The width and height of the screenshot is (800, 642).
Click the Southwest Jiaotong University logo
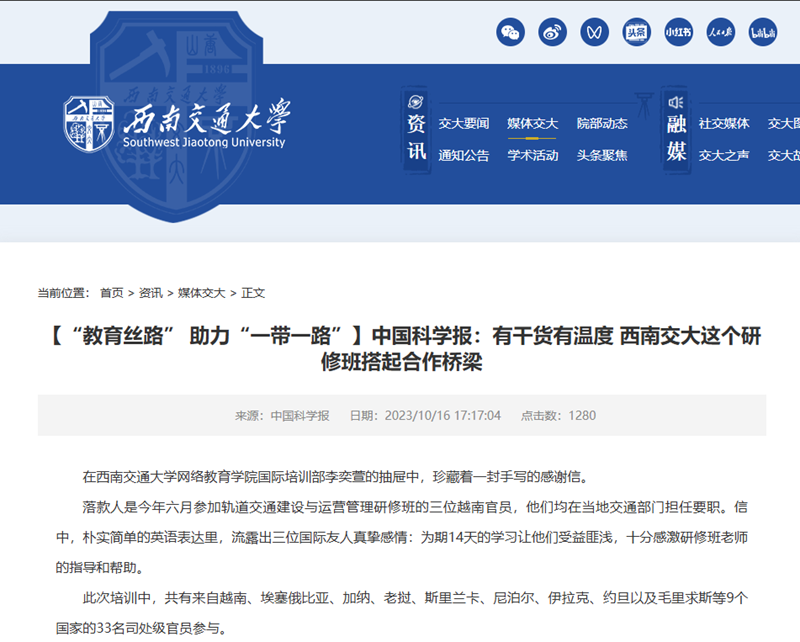[x=177, y=124]
